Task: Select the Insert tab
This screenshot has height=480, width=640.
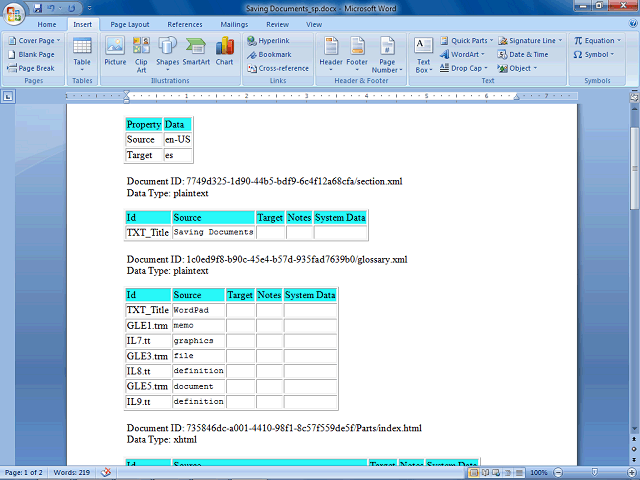Action: [82, 24]
